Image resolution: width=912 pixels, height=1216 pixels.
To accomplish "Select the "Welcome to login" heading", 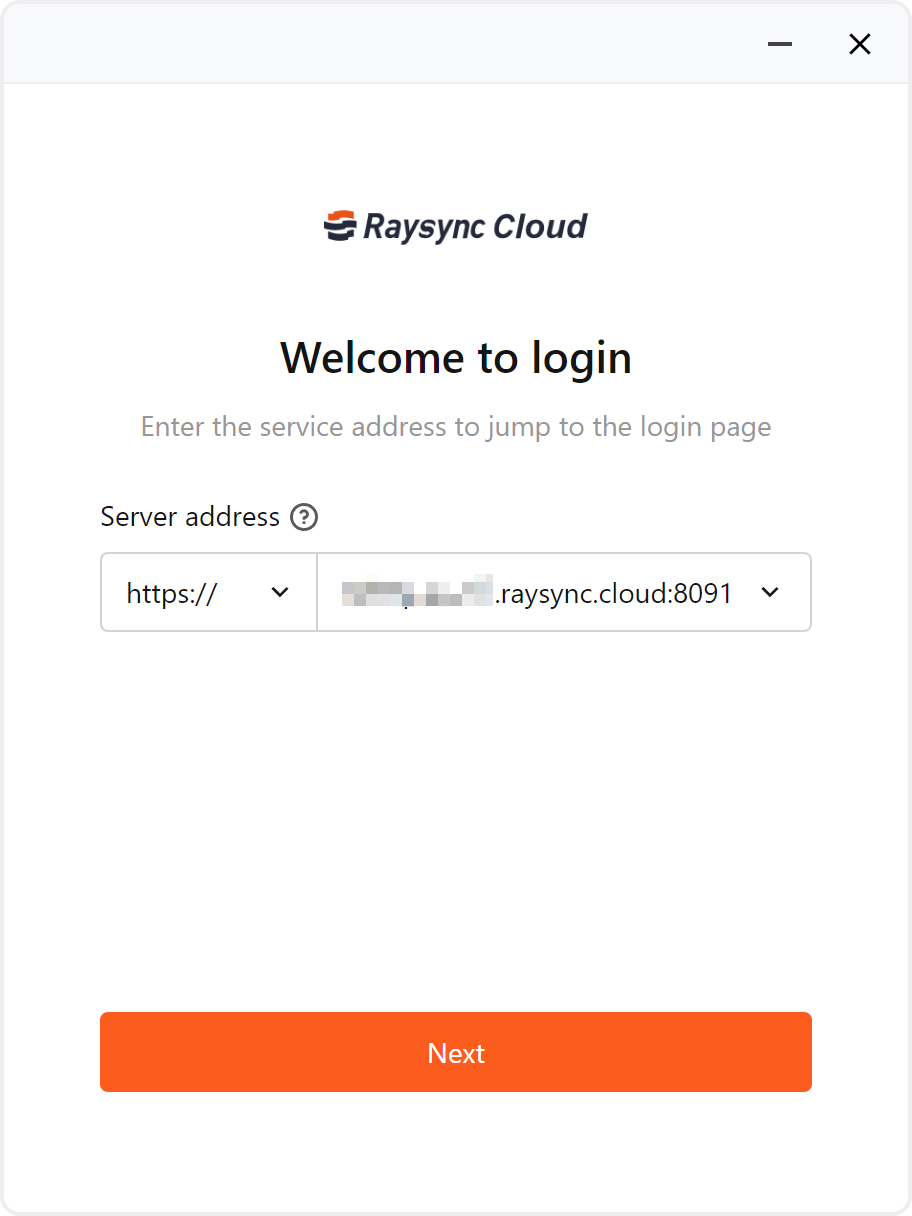I will coord(456,357).
